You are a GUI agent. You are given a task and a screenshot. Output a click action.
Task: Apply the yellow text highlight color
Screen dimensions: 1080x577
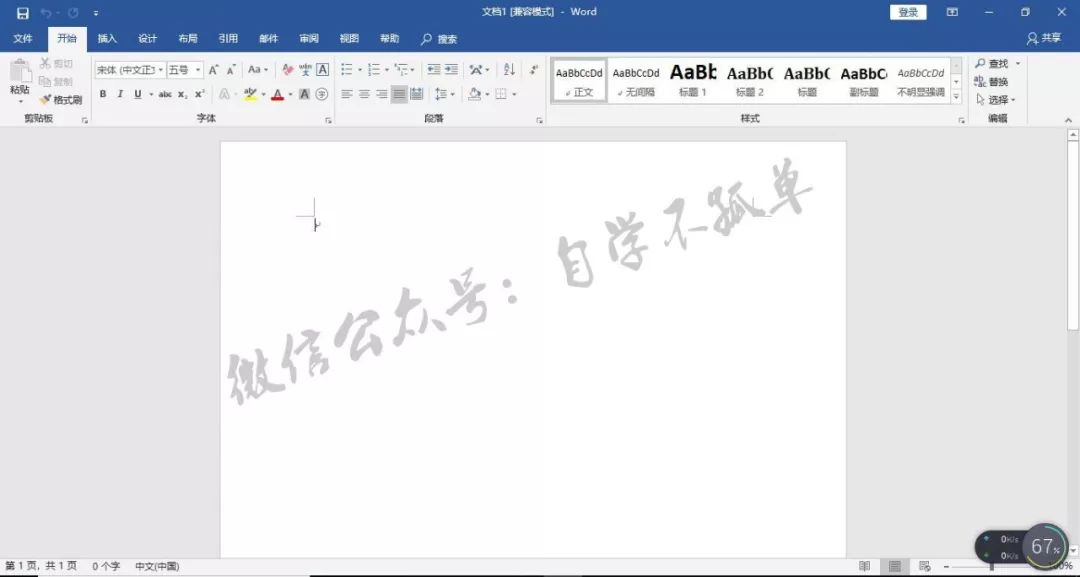point(250,94)
